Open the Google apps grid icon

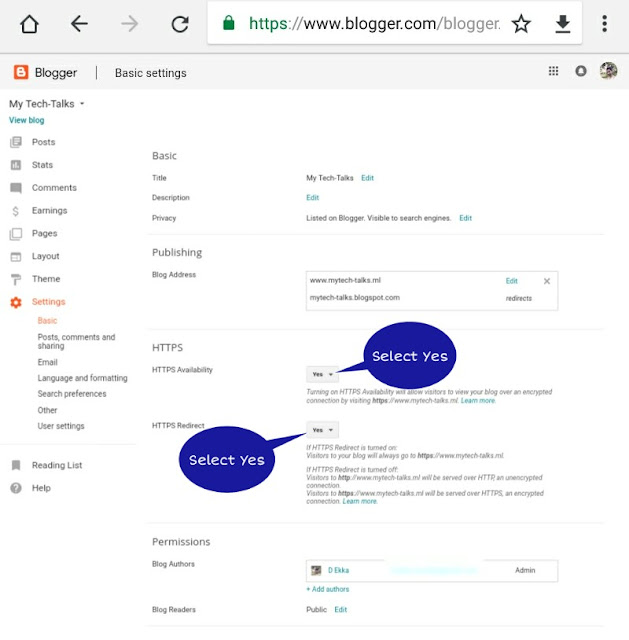click(x=554, y=71)
